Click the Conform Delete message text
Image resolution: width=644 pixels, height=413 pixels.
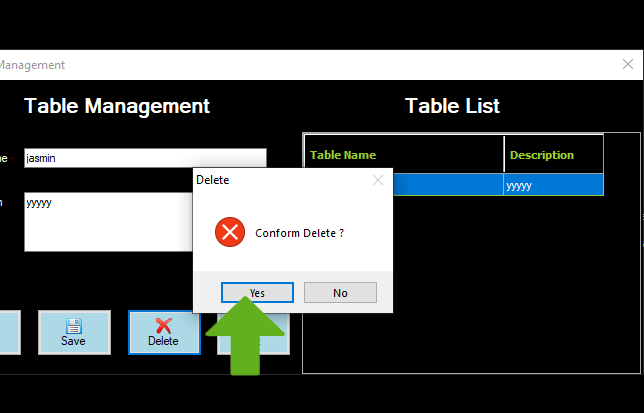(300, 233)
